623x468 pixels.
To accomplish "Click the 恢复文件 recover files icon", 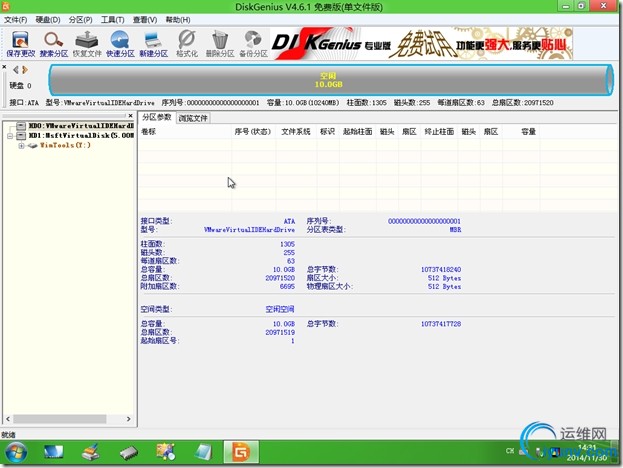I will coord(87,44).
